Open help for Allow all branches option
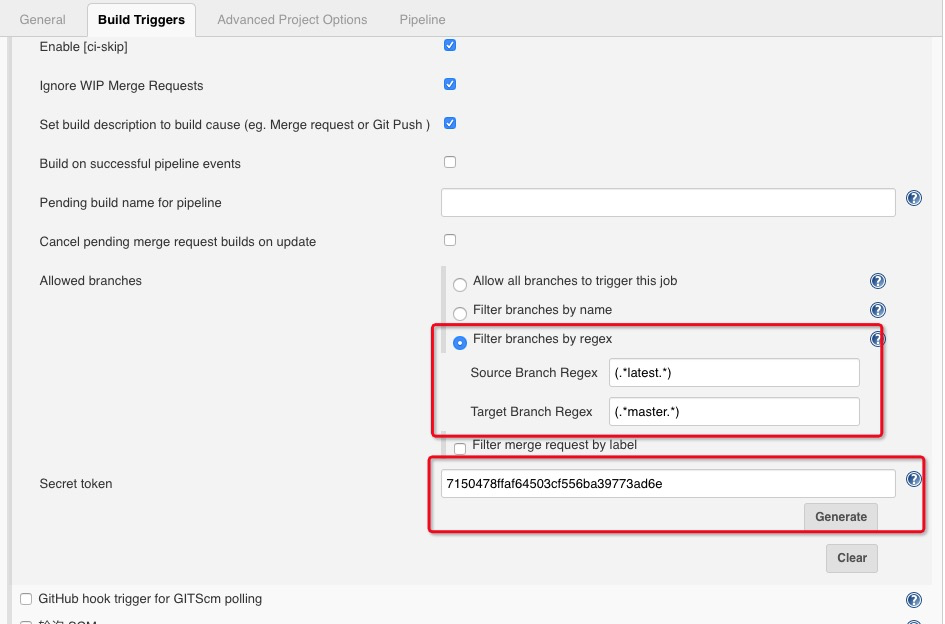The image size is (945, 624). (x=878, y=281)
